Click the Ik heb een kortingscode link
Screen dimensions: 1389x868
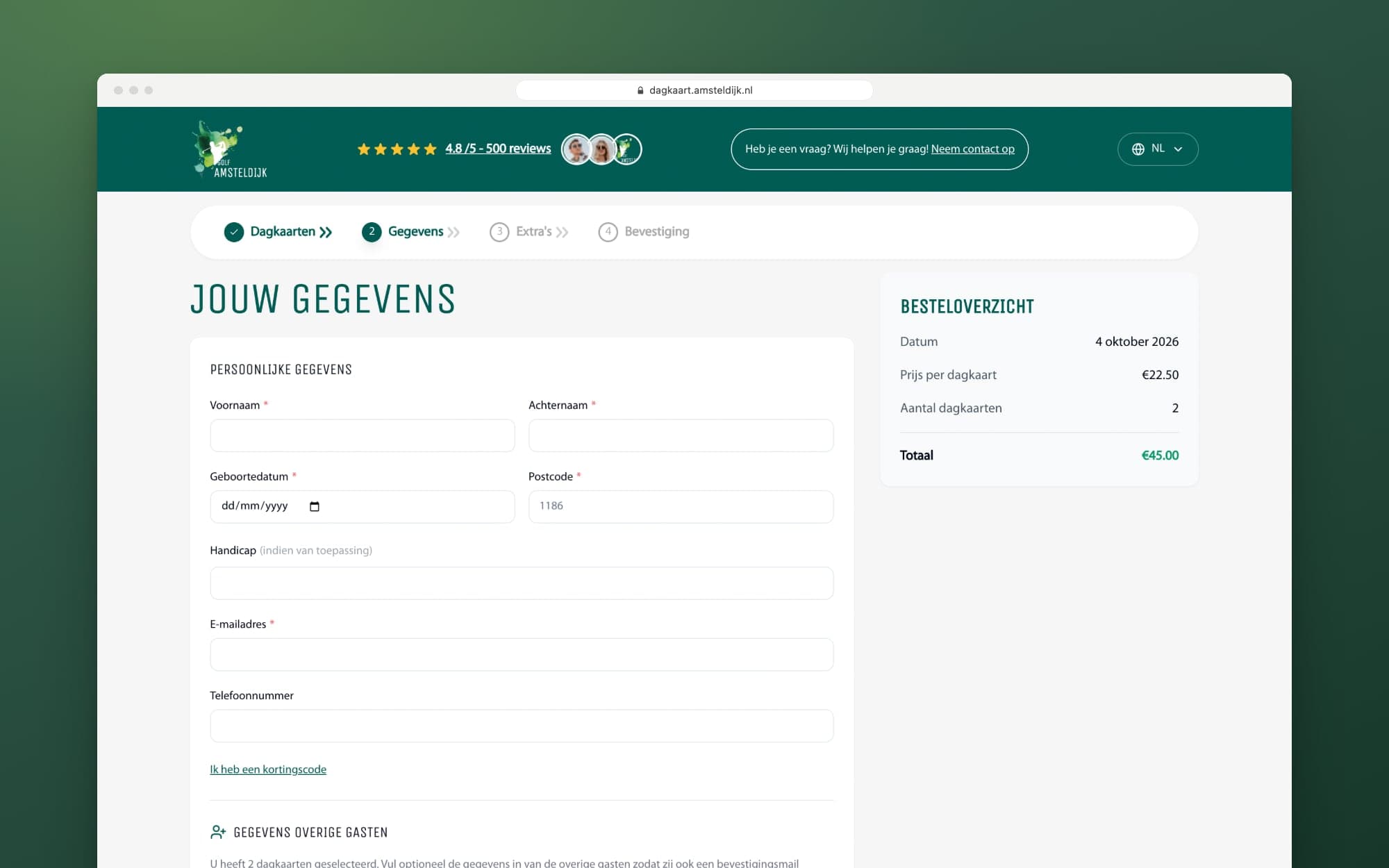coord(268,769)
